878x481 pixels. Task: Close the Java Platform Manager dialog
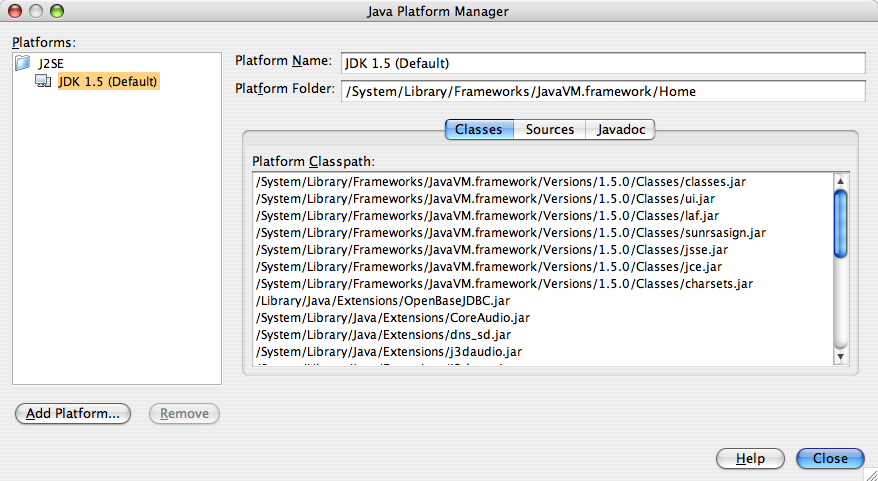830,458
